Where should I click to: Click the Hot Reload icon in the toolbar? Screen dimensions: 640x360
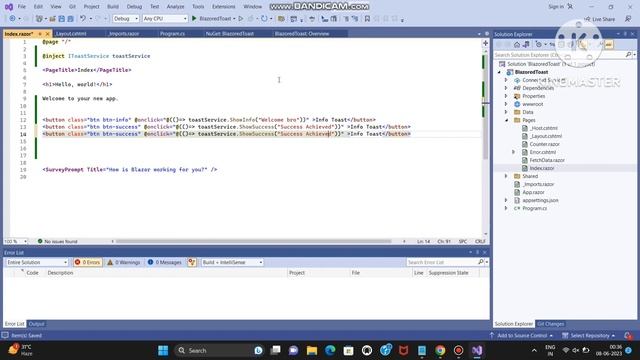264,18
